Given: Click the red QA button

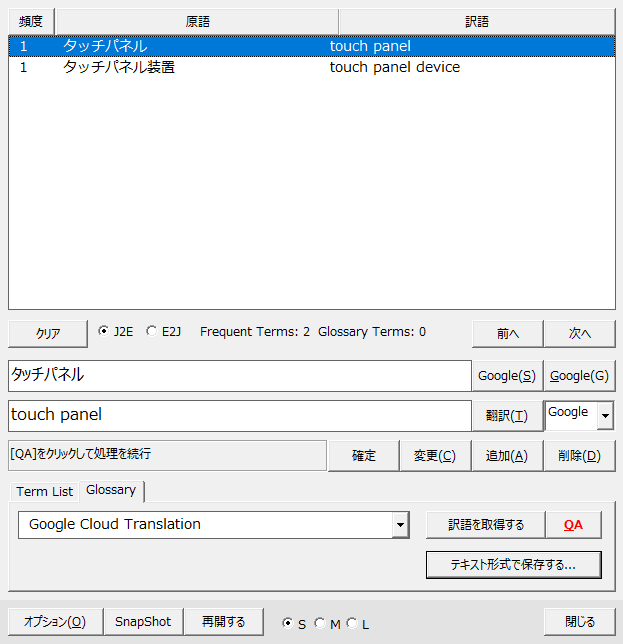Looking at the screenshot, I should 573,524.
